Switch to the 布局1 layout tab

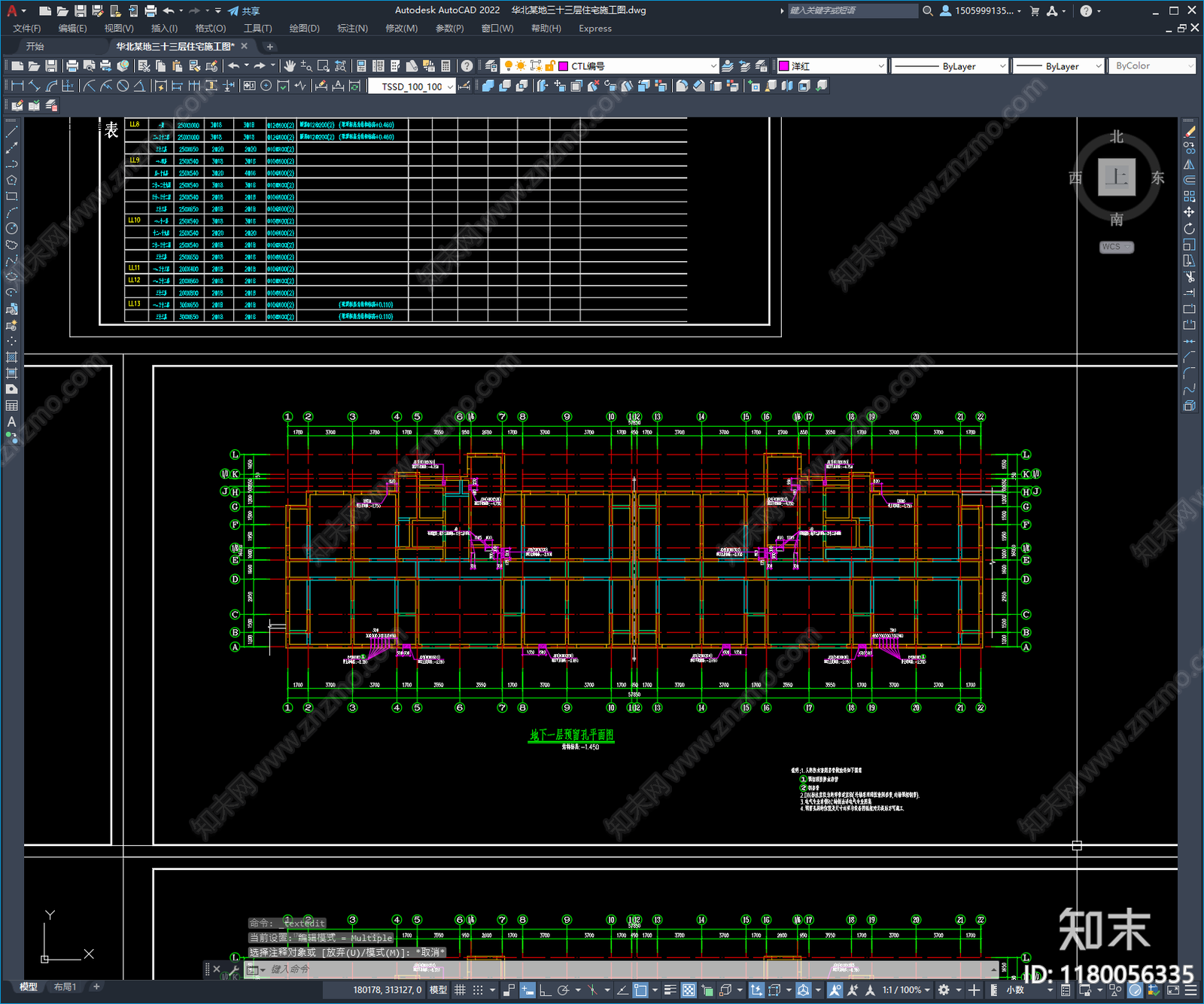[x=65, y=987]
